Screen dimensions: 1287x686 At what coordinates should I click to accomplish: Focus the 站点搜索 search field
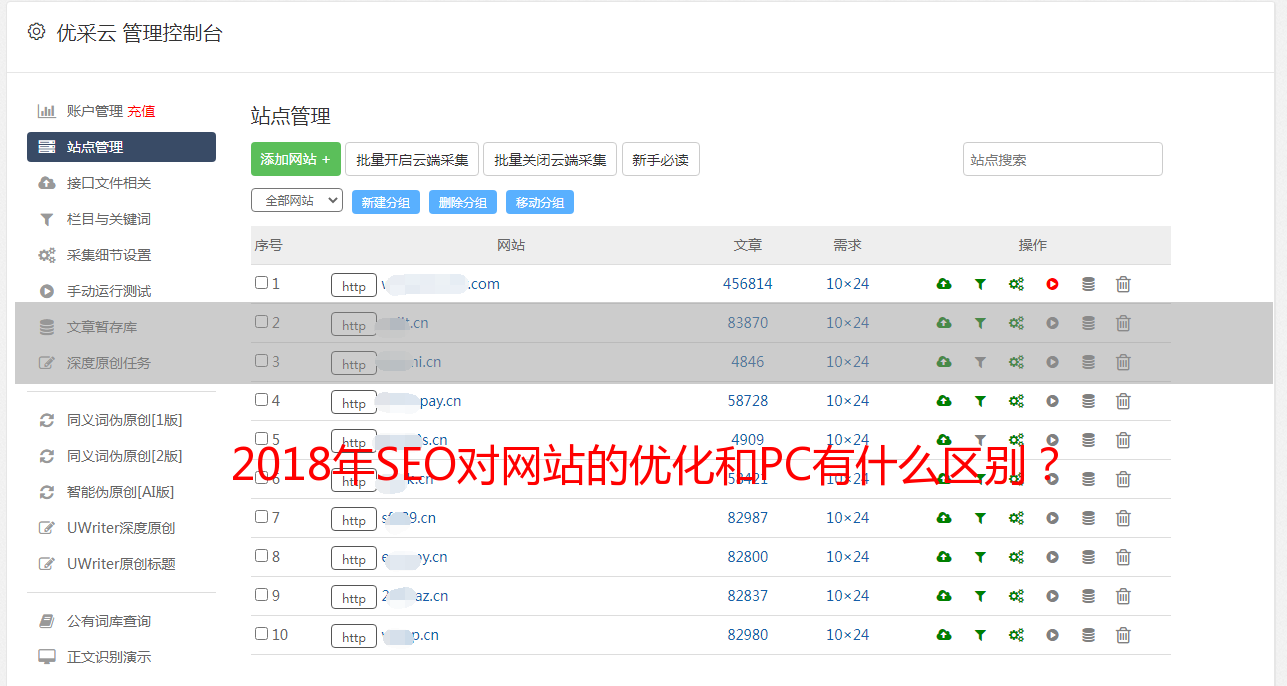(x=1063, y=159)
